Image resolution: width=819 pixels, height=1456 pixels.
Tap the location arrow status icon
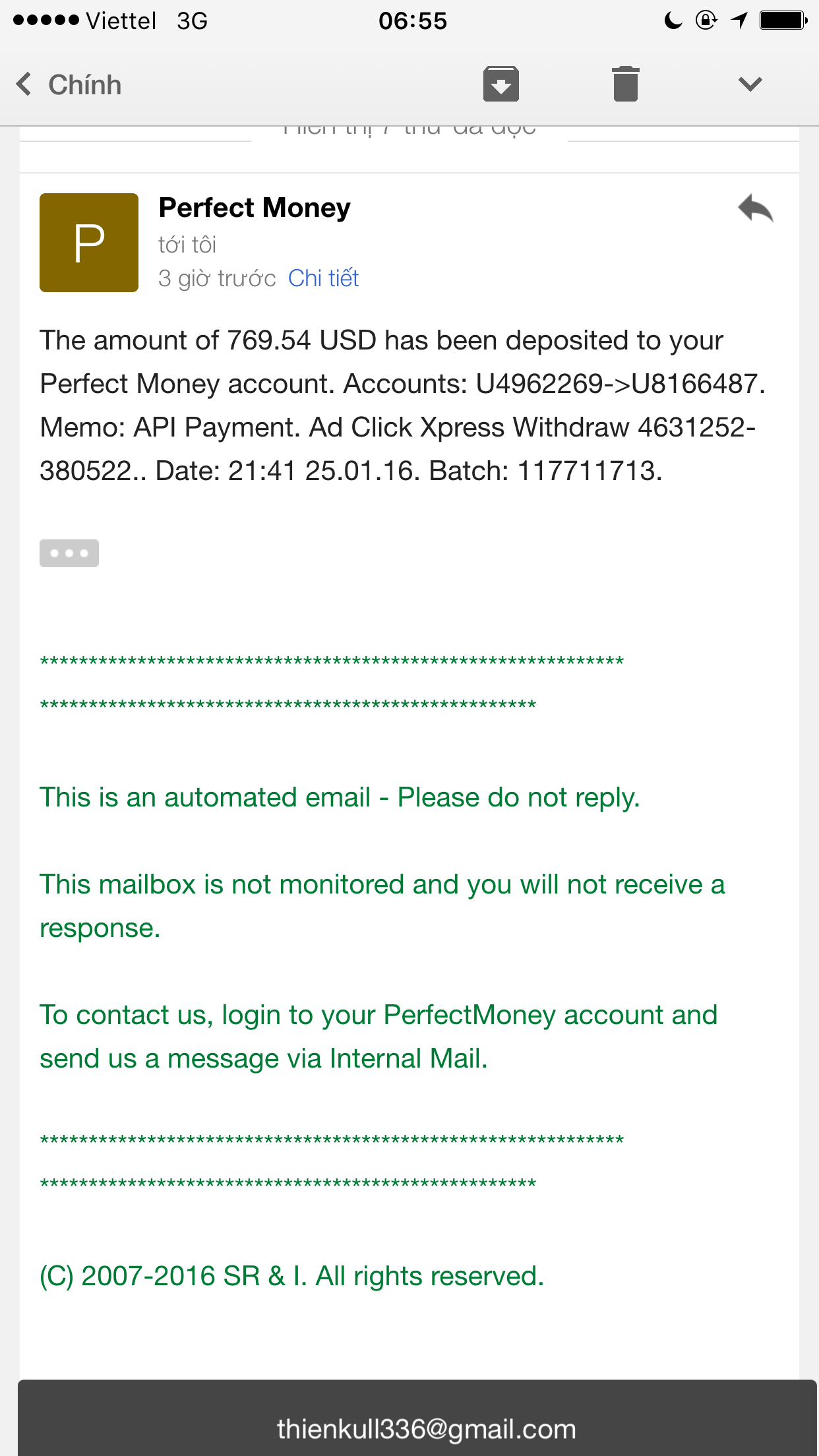pos(739,20)
